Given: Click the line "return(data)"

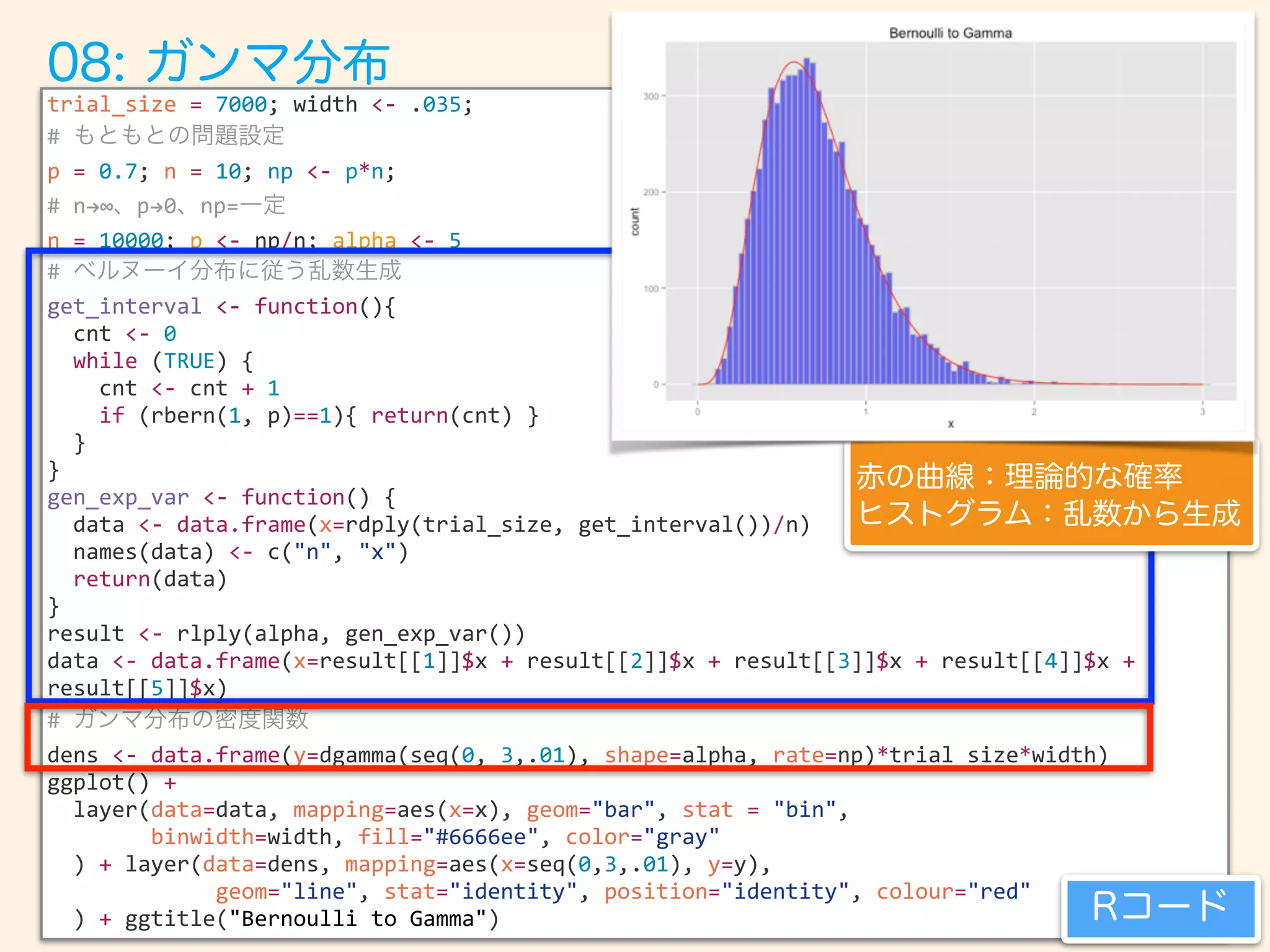Looking at the screenshot, I should tap(150, 579).
